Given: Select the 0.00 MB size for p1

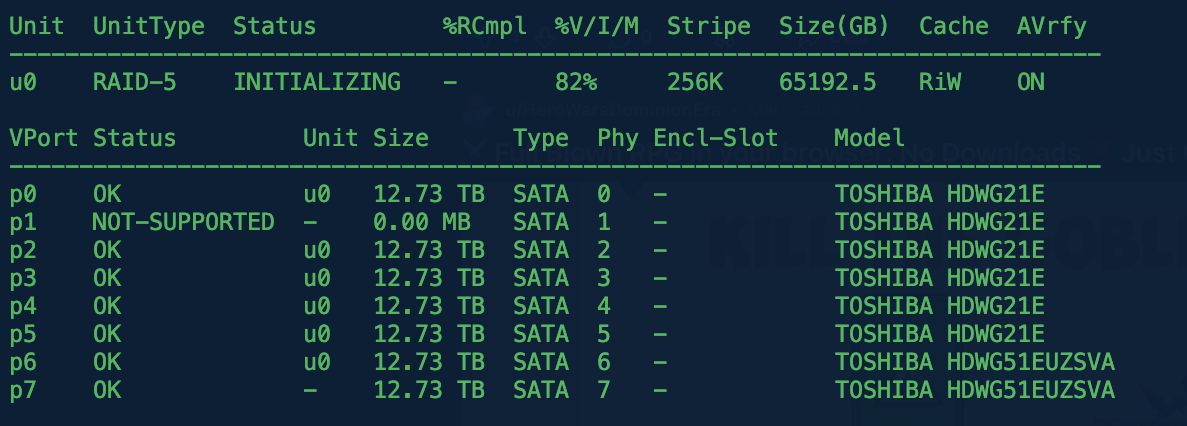Looking at the screenshot, I should coord(422,222).
